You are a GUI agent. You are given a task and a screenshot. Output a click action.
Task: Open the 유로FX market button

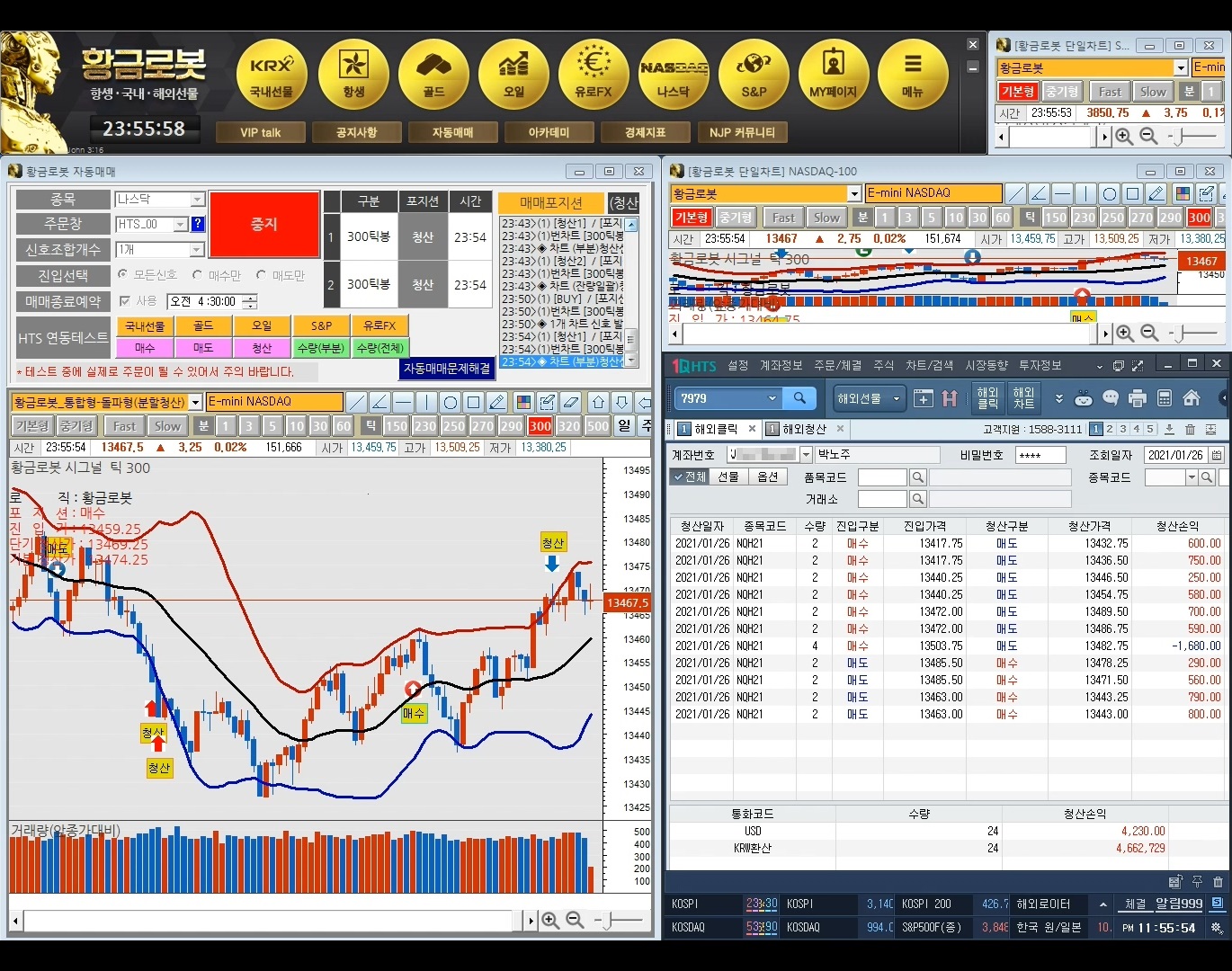point(594,75)
